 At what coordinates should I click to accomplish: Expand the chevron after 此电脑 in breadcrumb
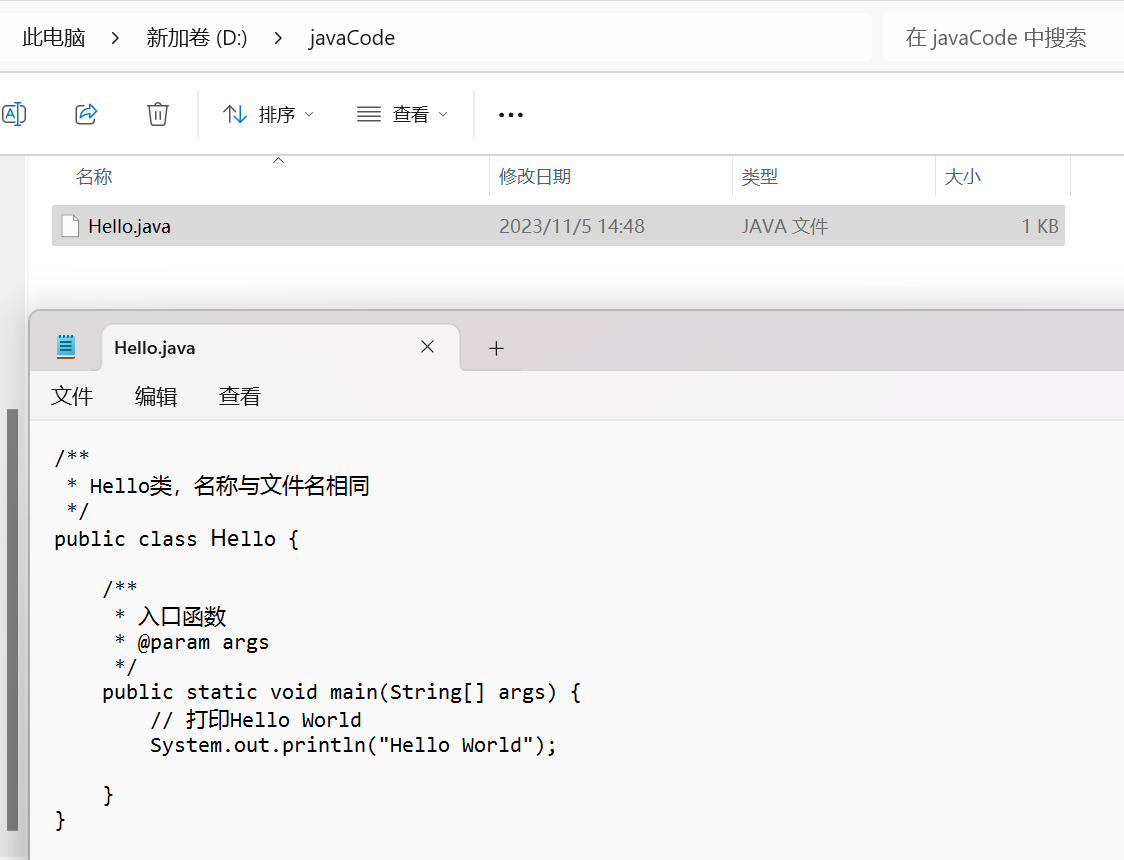pos(116,38)
